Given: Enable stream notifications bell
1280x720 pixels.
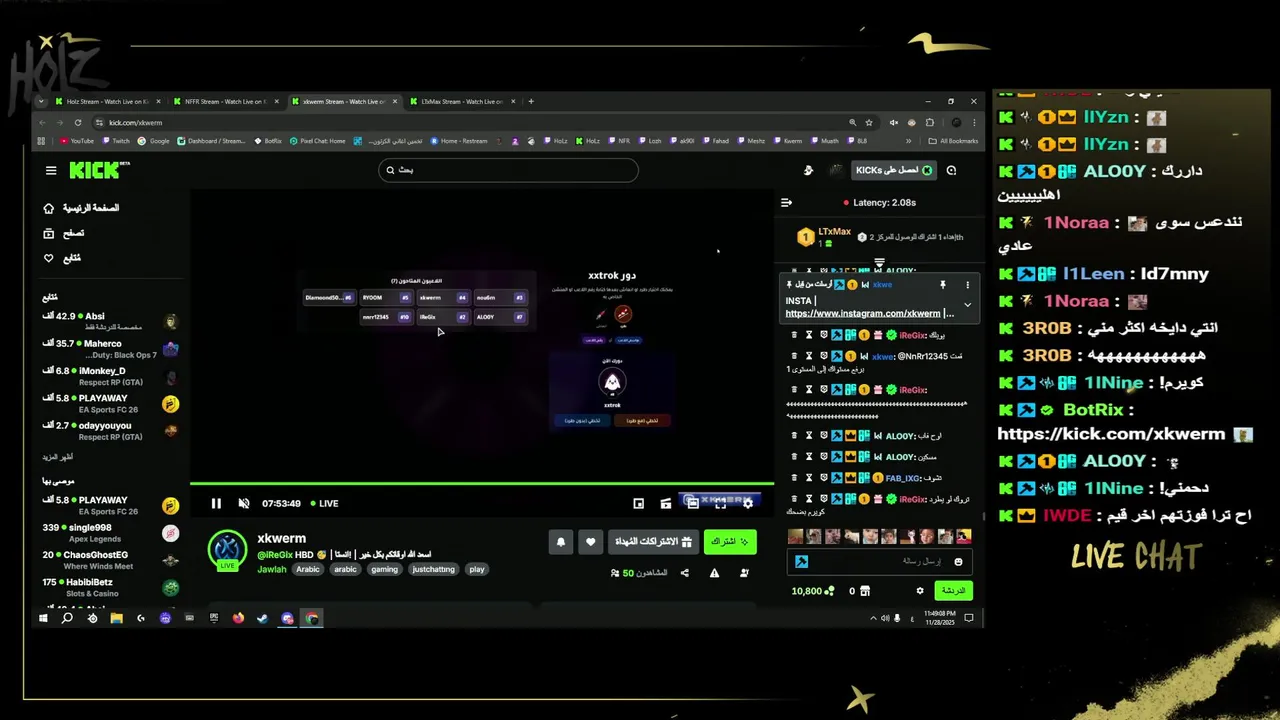Looking at the screenshot, I should [561, 542].
